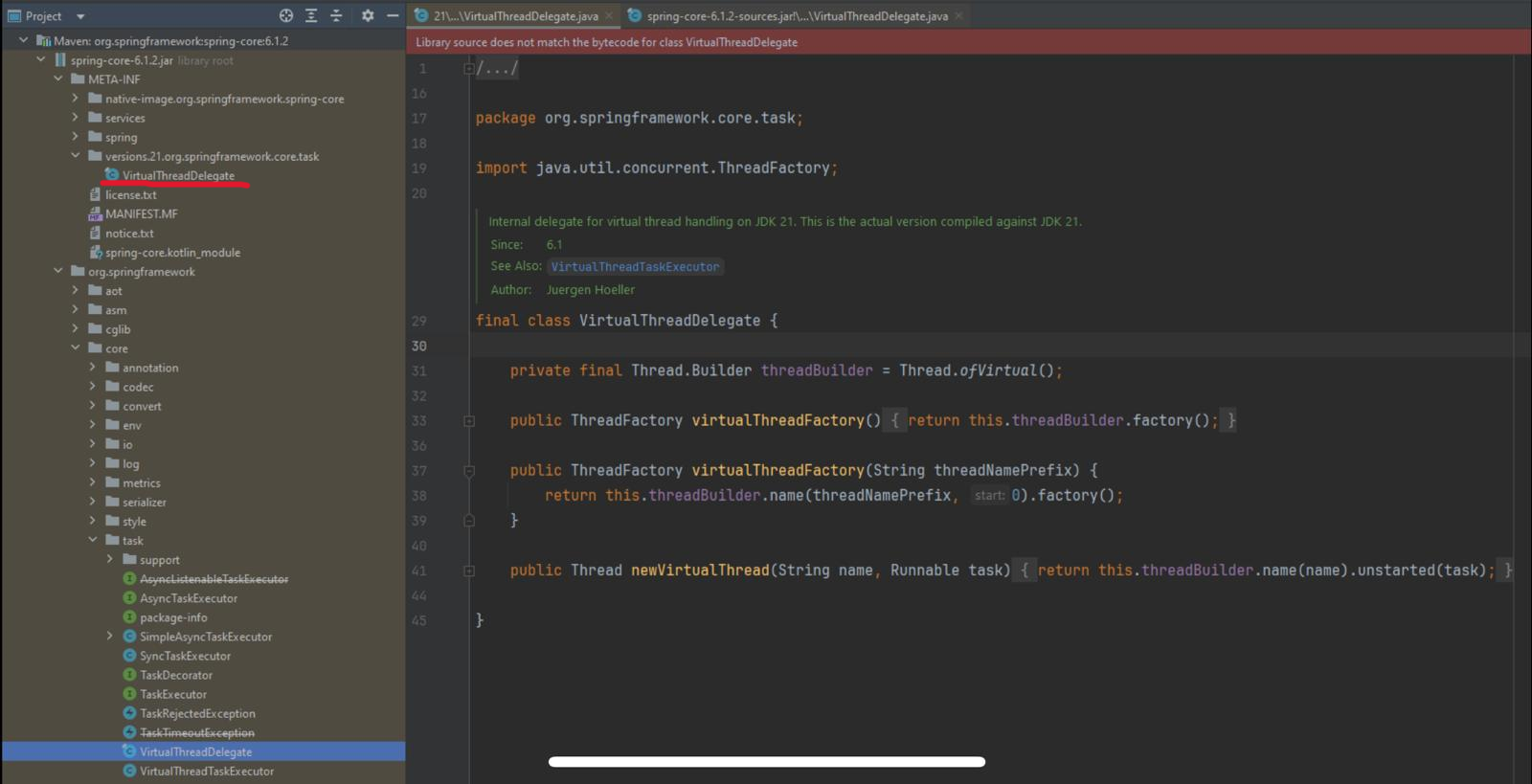This screenshot has height=784, width=1532.
Task: Expand the services folder
Action: coord(76,117)
